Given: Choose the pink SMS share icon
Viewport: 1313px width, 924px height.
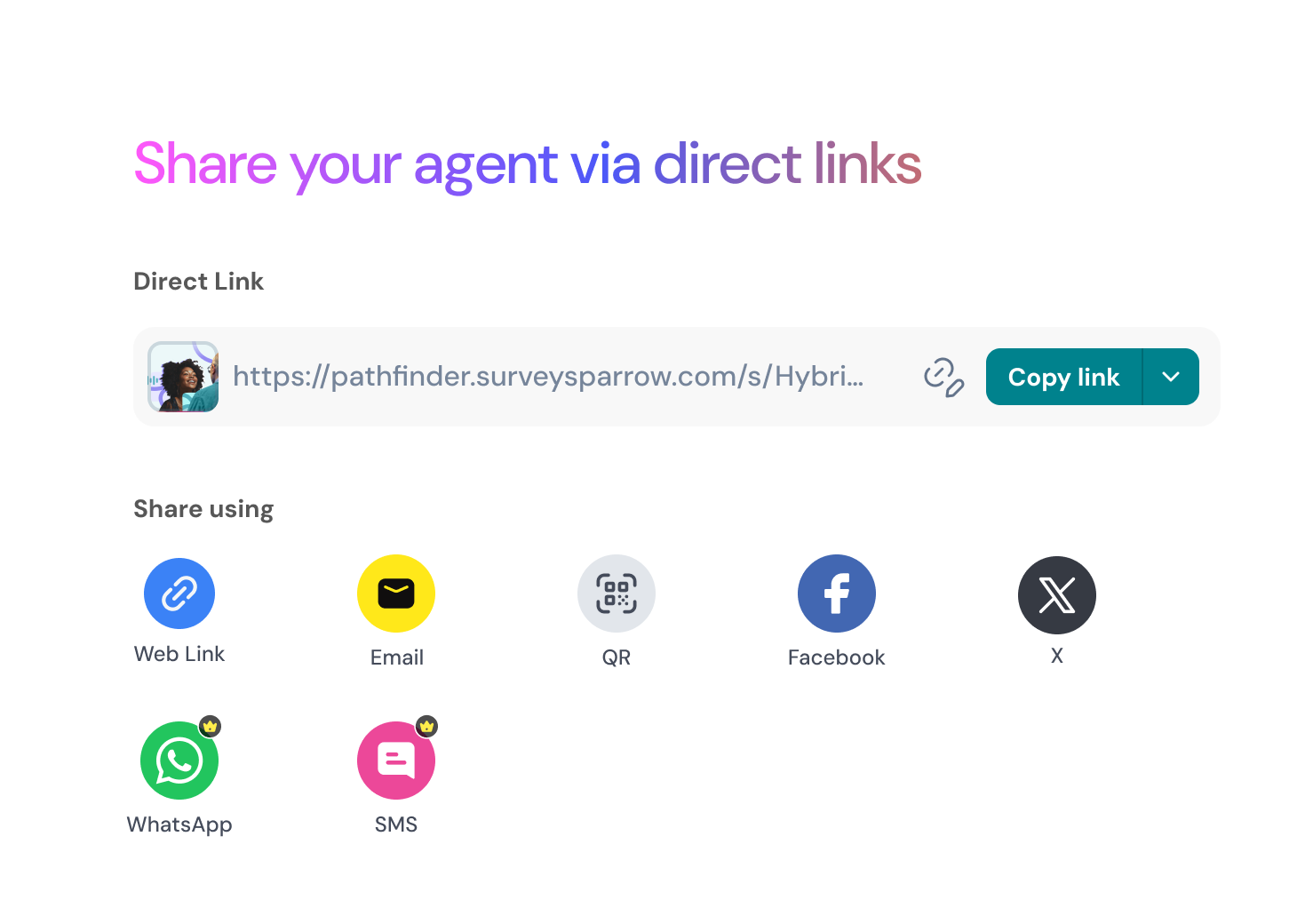Looking at the screenshot, I should point(396,761).
